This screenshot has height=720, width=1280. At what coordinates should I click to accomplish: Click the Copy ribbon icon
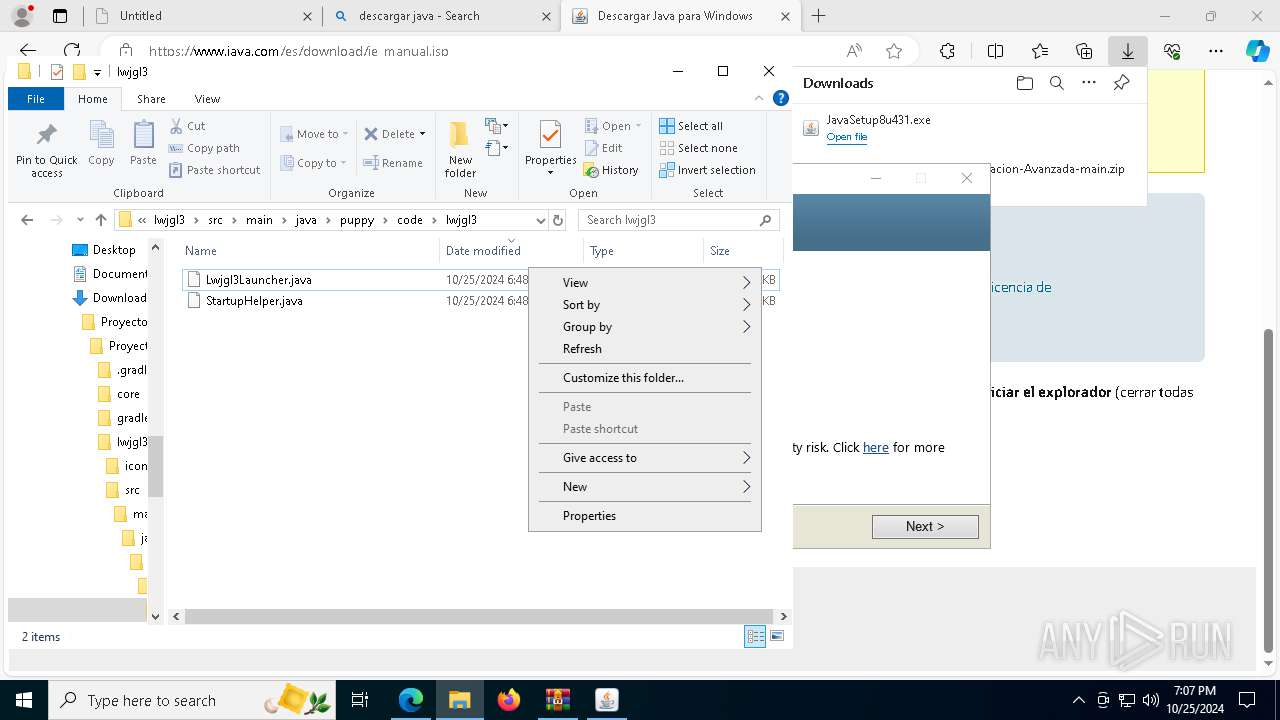(101, 136)
